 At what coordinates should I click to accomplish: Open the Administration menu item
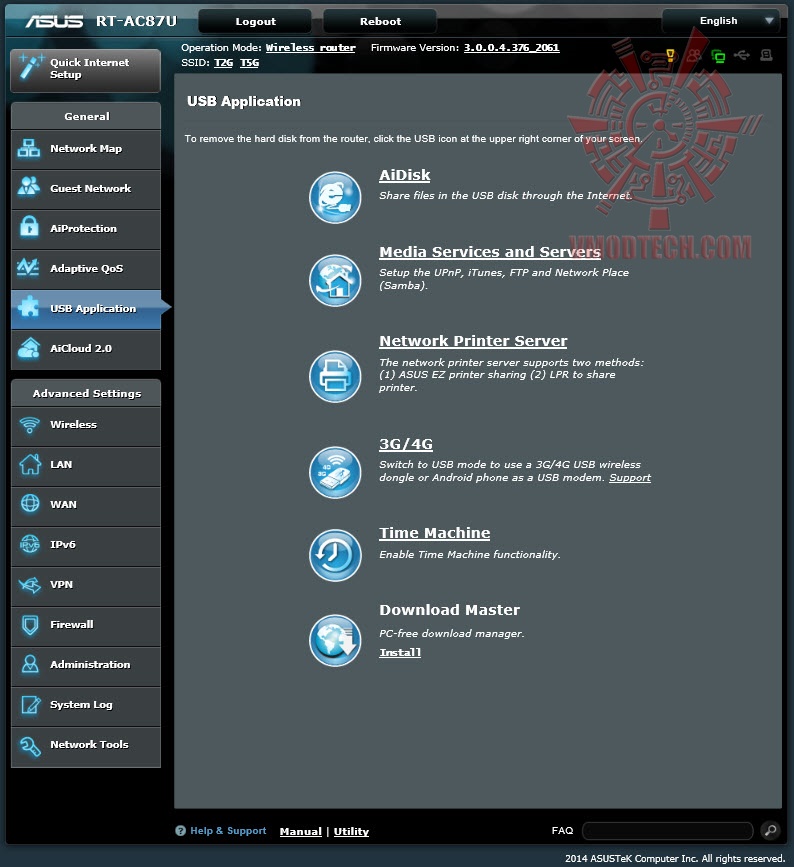tap(86, 665)
